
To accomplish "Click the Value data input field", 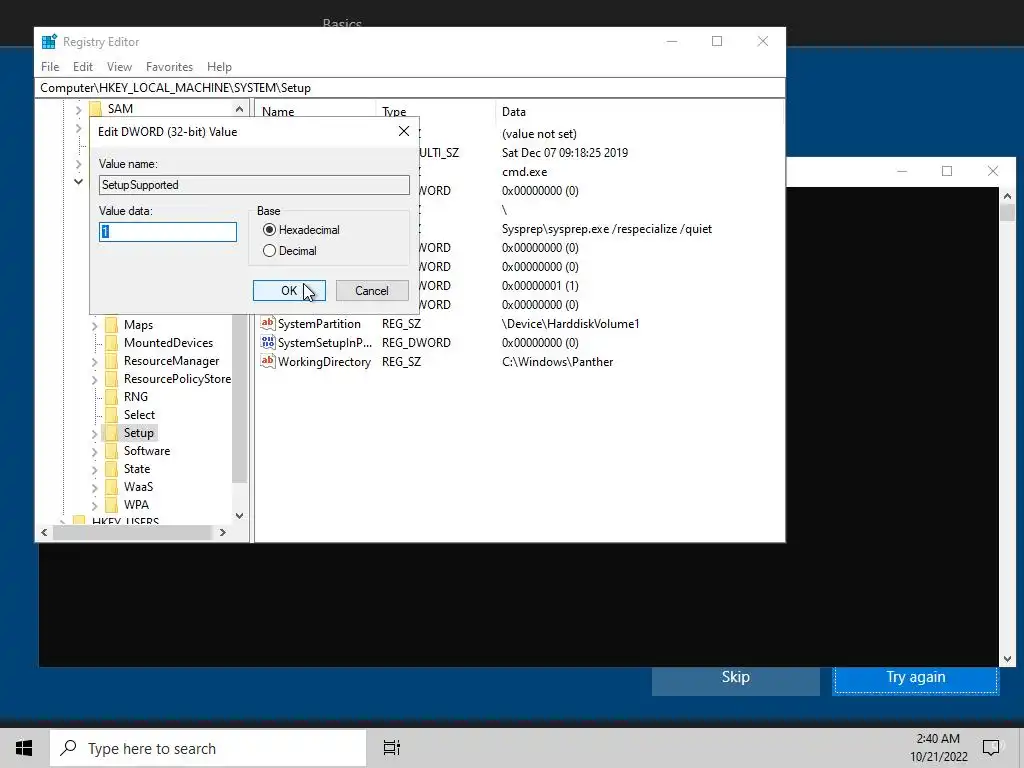I will point(168,232).
